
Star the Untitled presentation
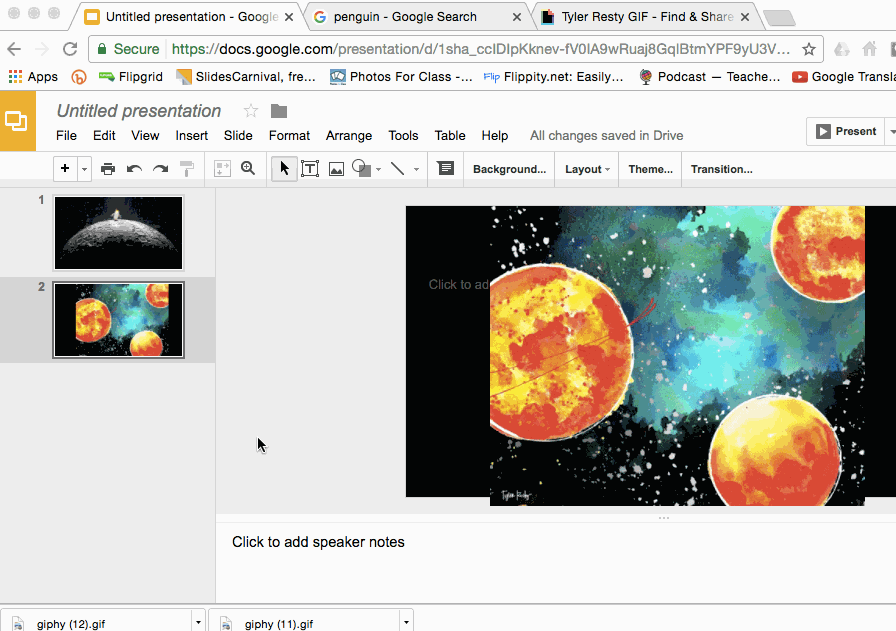click(x=251, y=111)
